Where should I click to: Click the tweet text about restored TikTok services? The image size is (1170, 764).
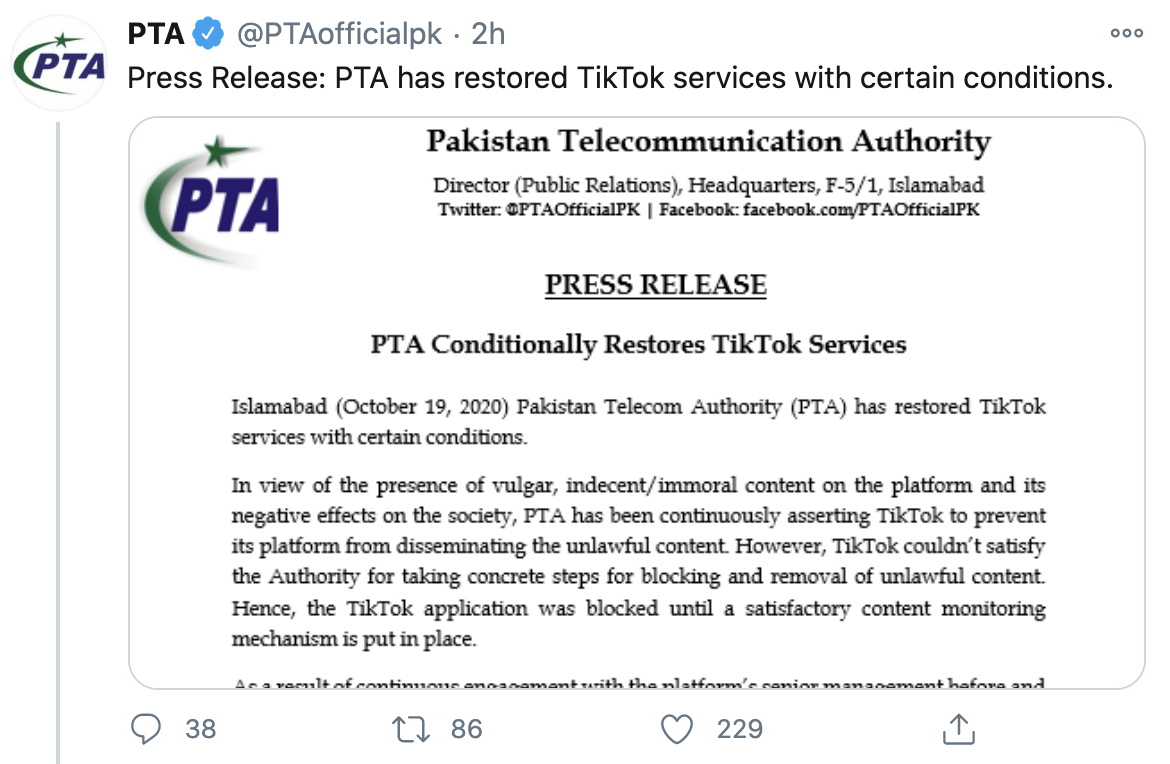coord(620,78)
